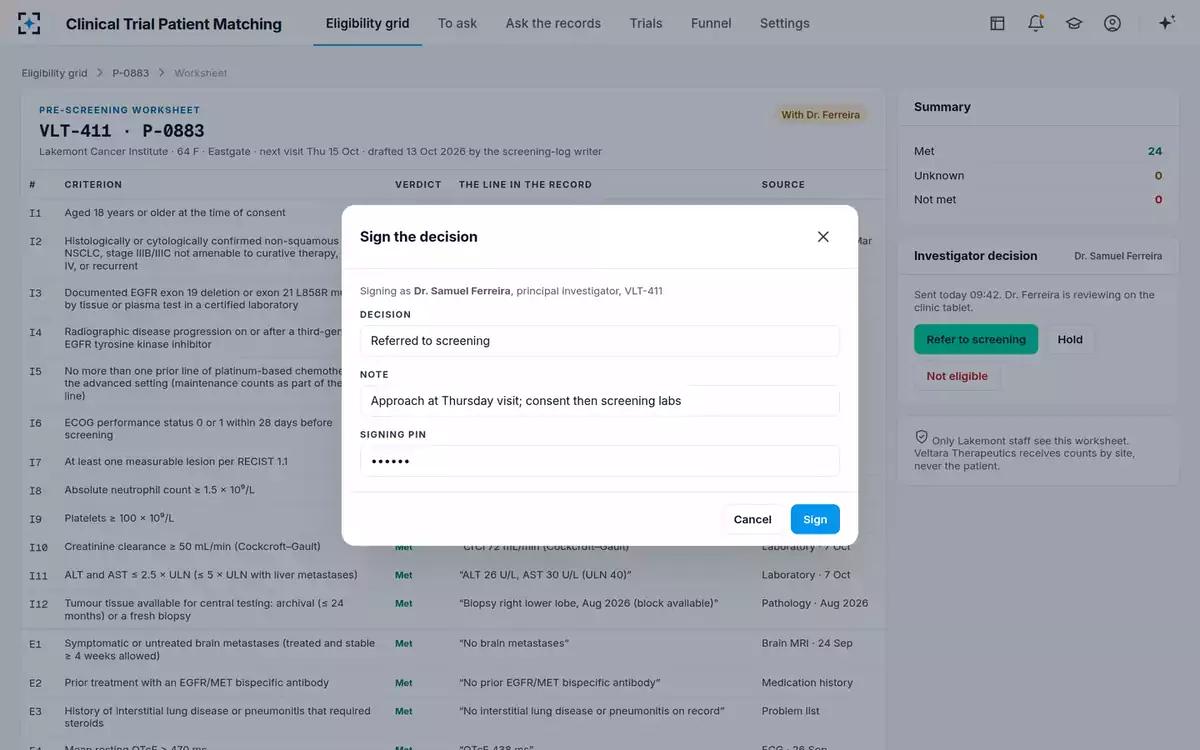
Task: Sign the decision with the Sign button
Action: click(815, 519)
